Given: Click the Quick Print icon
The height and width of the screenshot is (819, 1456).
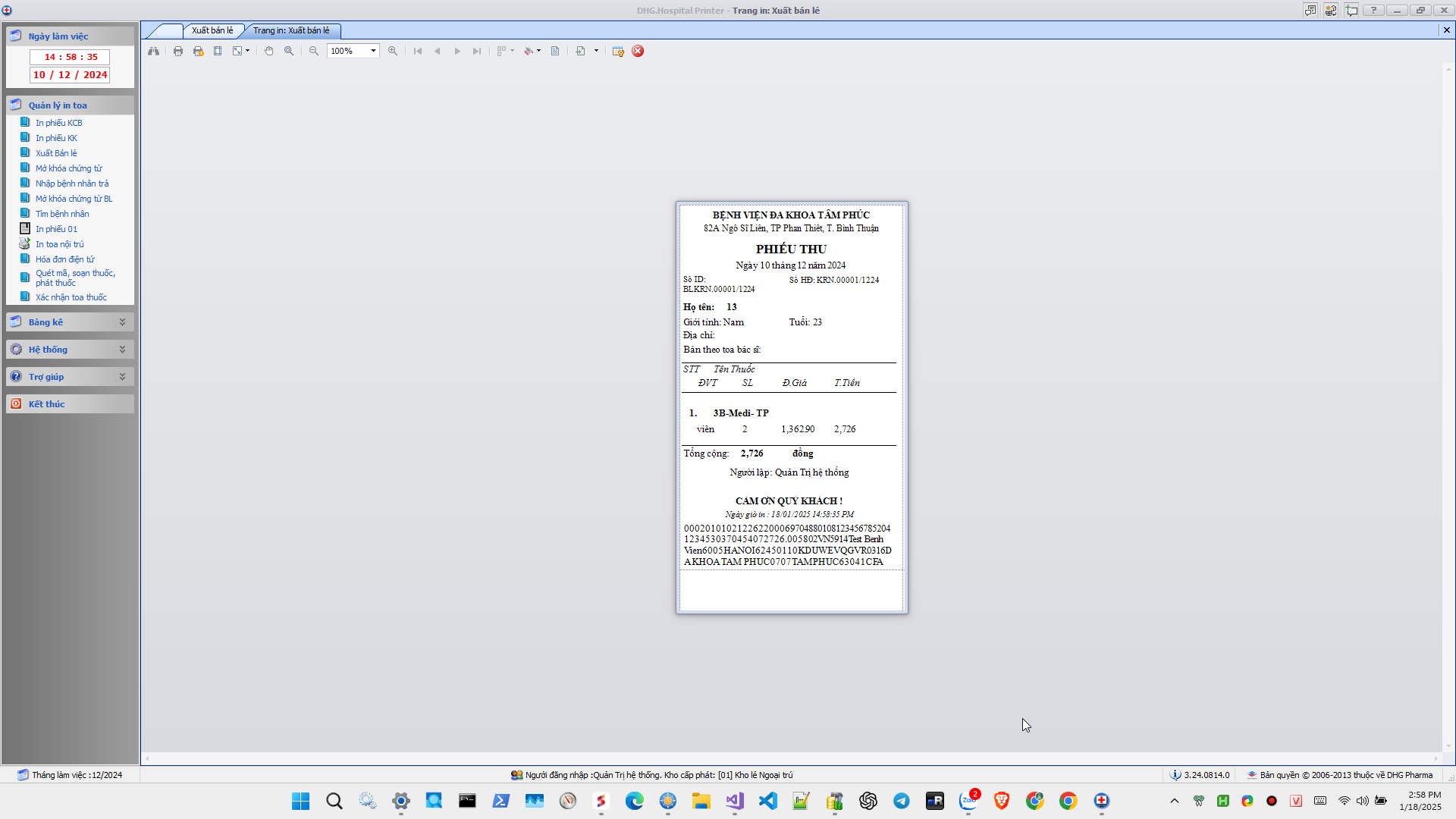Looking at the screenshot, I should (x=198, y=51).
